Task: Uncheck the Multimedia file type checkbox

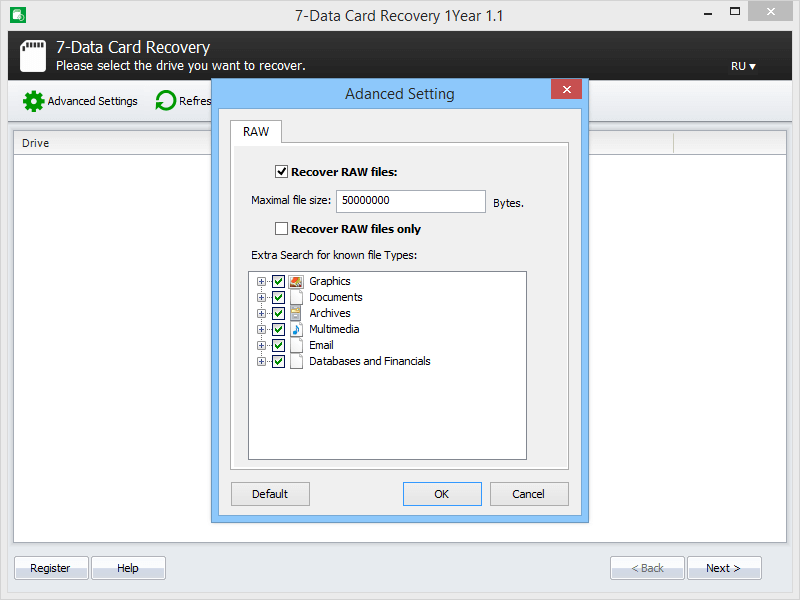Action: click(x=278, y=329)
